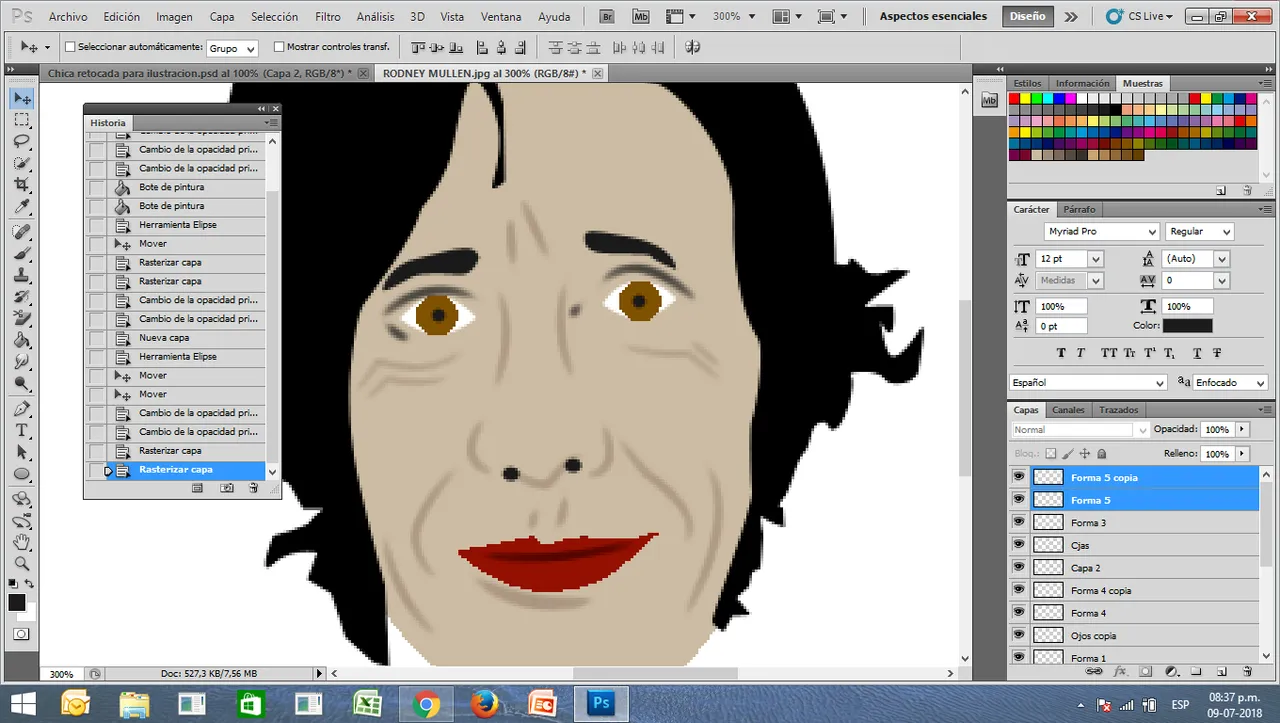Open the Capa menu

pos(222,17)
